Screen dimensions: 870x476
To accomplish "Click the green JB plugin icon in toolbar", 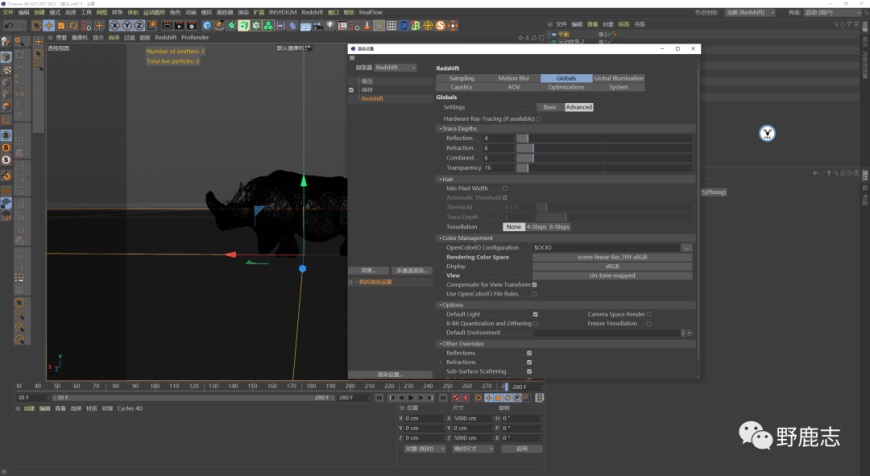I will 416,26.
